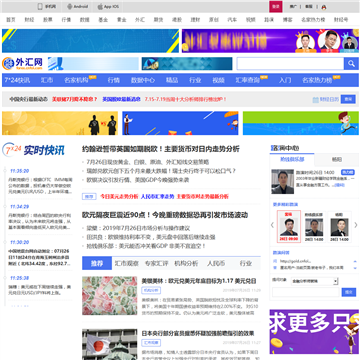Open 梁孟 2019年7月26日市场分析 article
The height and width of the screenshot is (360, 360).
click(x=138, y=228)
